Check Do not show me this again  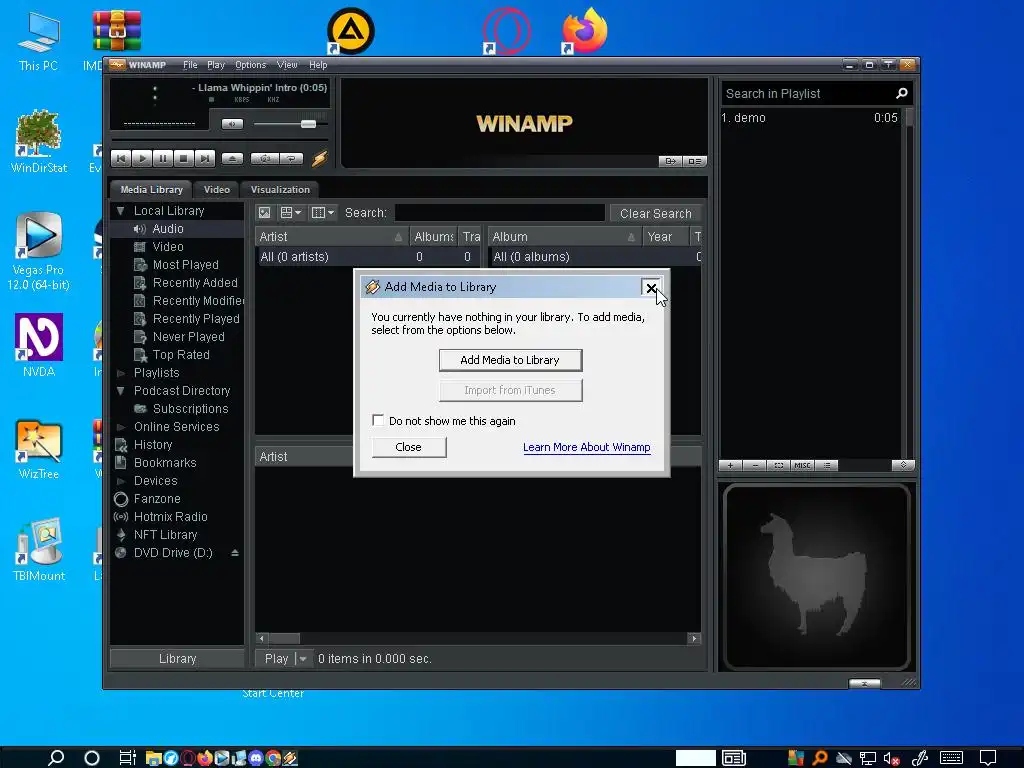click(378, 420)
